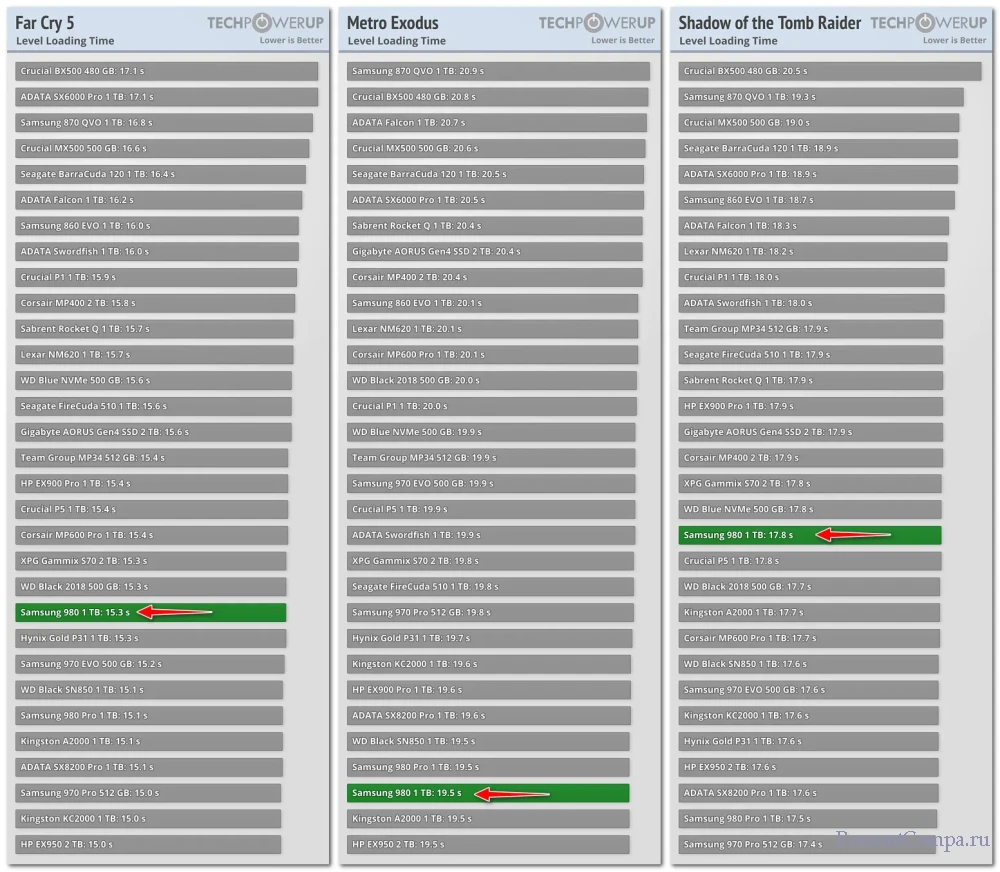1000x872 pixels.
Task: Select the Samsung 870 QVO 19.3 s bar
Action: [x=821, y=97]
